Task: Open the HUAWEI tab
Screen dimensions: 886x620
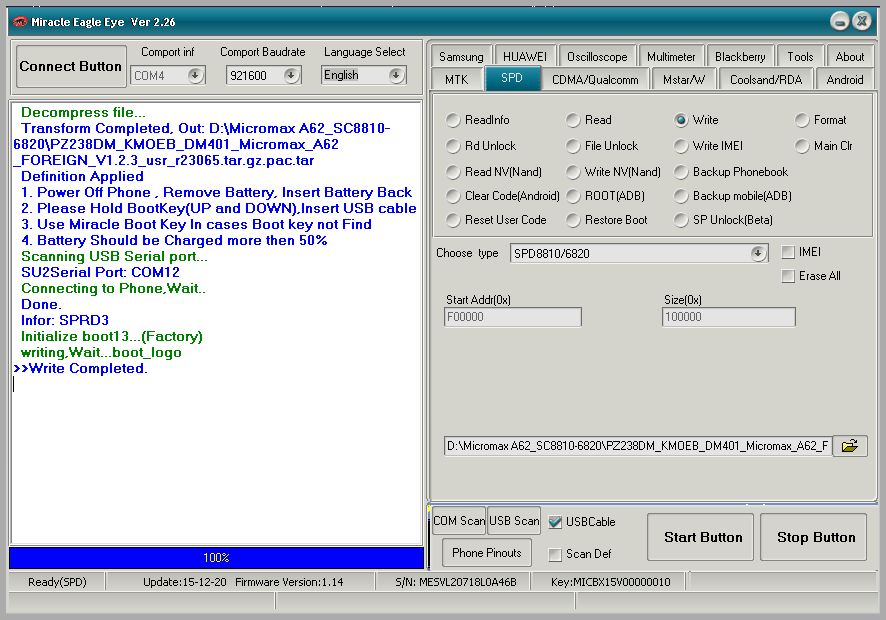Action: 525,57
